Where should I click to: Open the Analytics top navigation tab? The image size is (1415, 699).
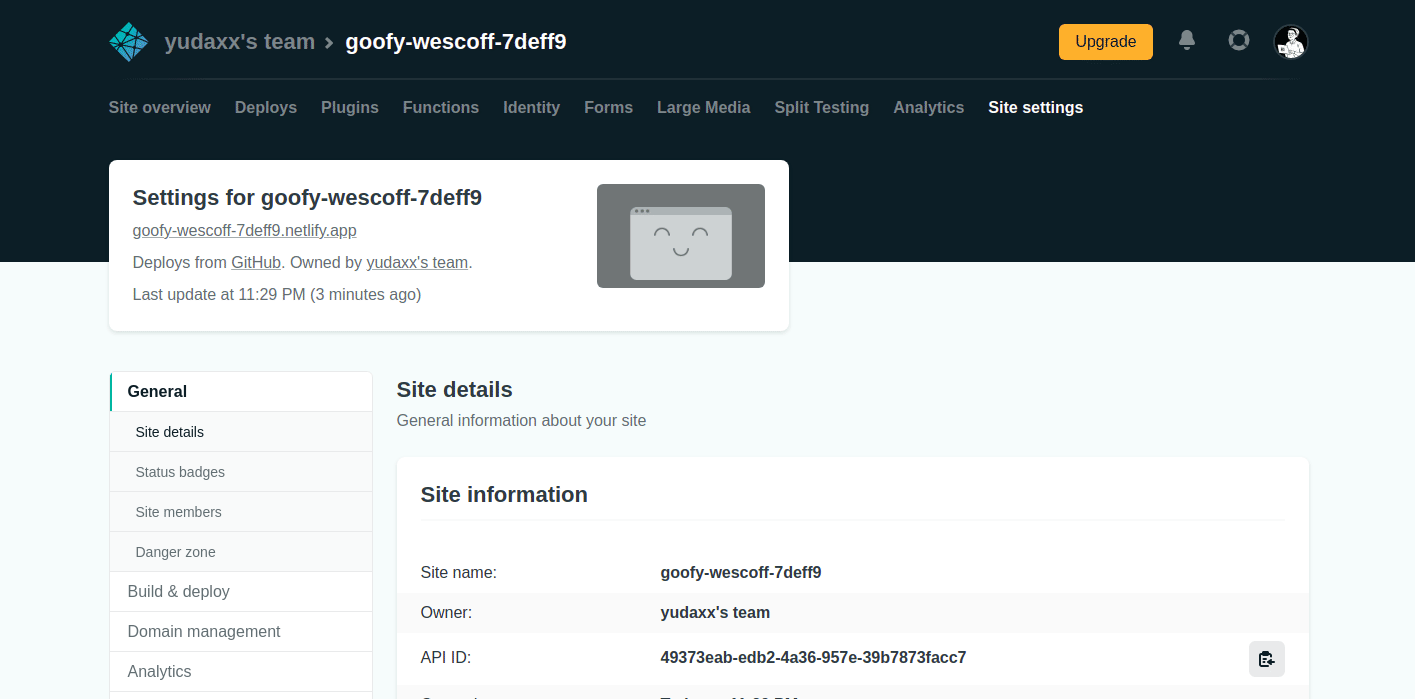929,107
